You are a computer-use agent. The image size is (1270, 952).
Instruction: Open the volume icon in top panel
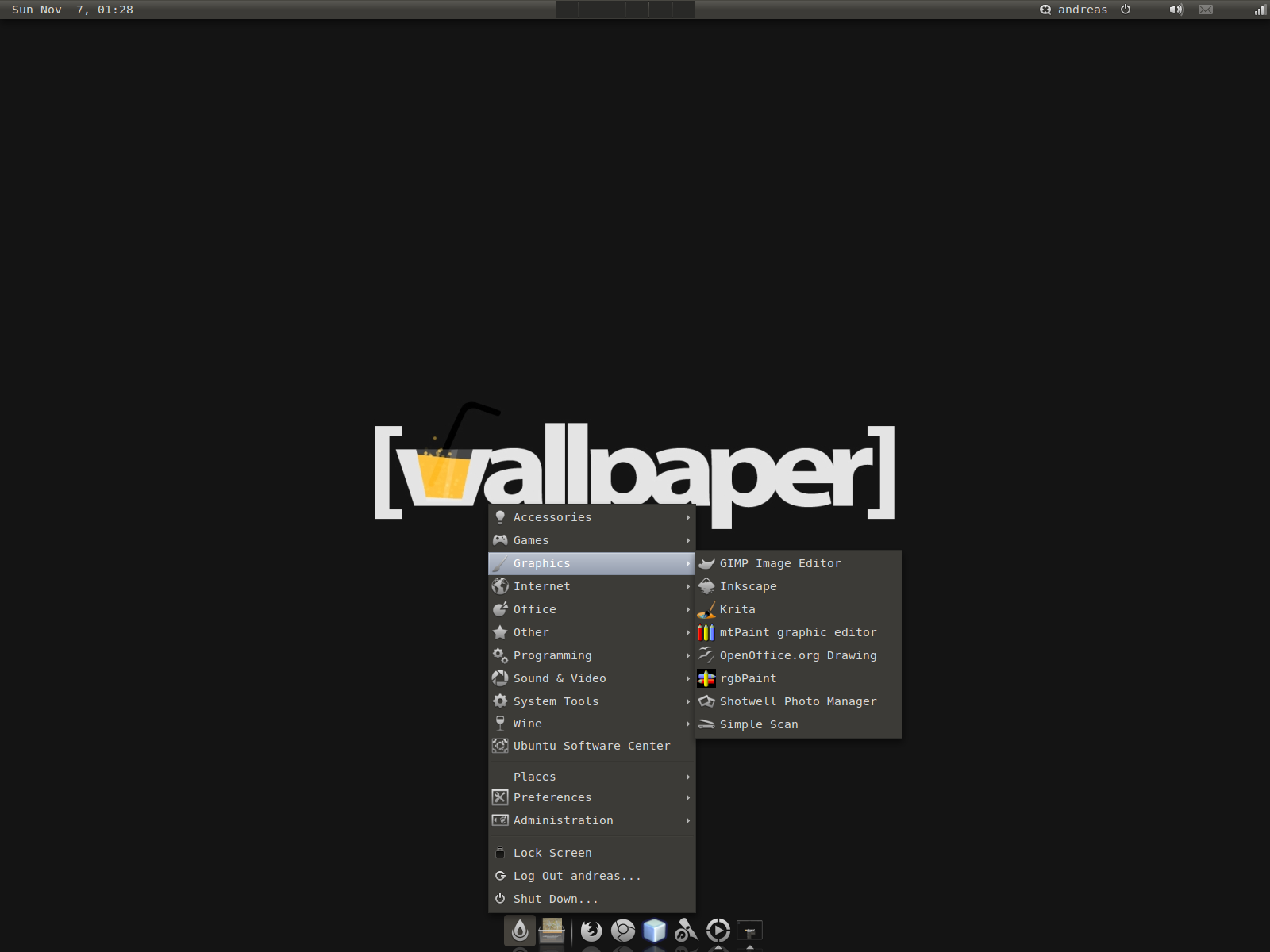tap(1176, 10)
